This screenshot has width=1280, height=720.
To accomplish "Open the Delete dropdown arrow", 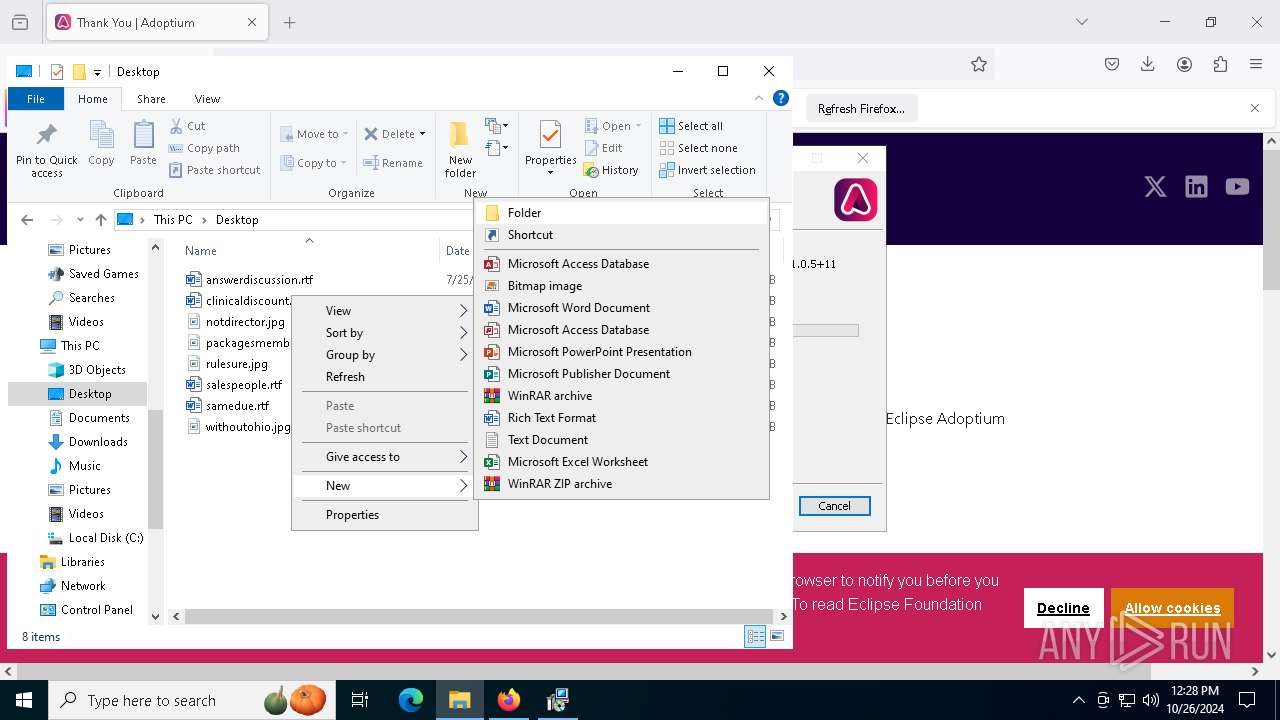I will (x=422, y=134).
